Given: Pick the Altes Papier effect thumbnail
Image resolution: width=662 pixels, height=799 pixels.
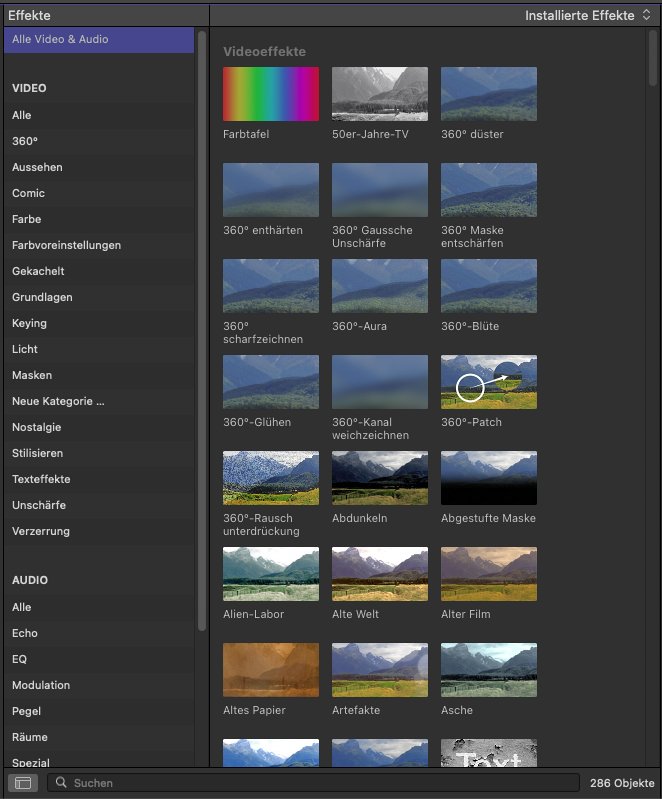Looking at the screenshot, I should tap(271, 670).
